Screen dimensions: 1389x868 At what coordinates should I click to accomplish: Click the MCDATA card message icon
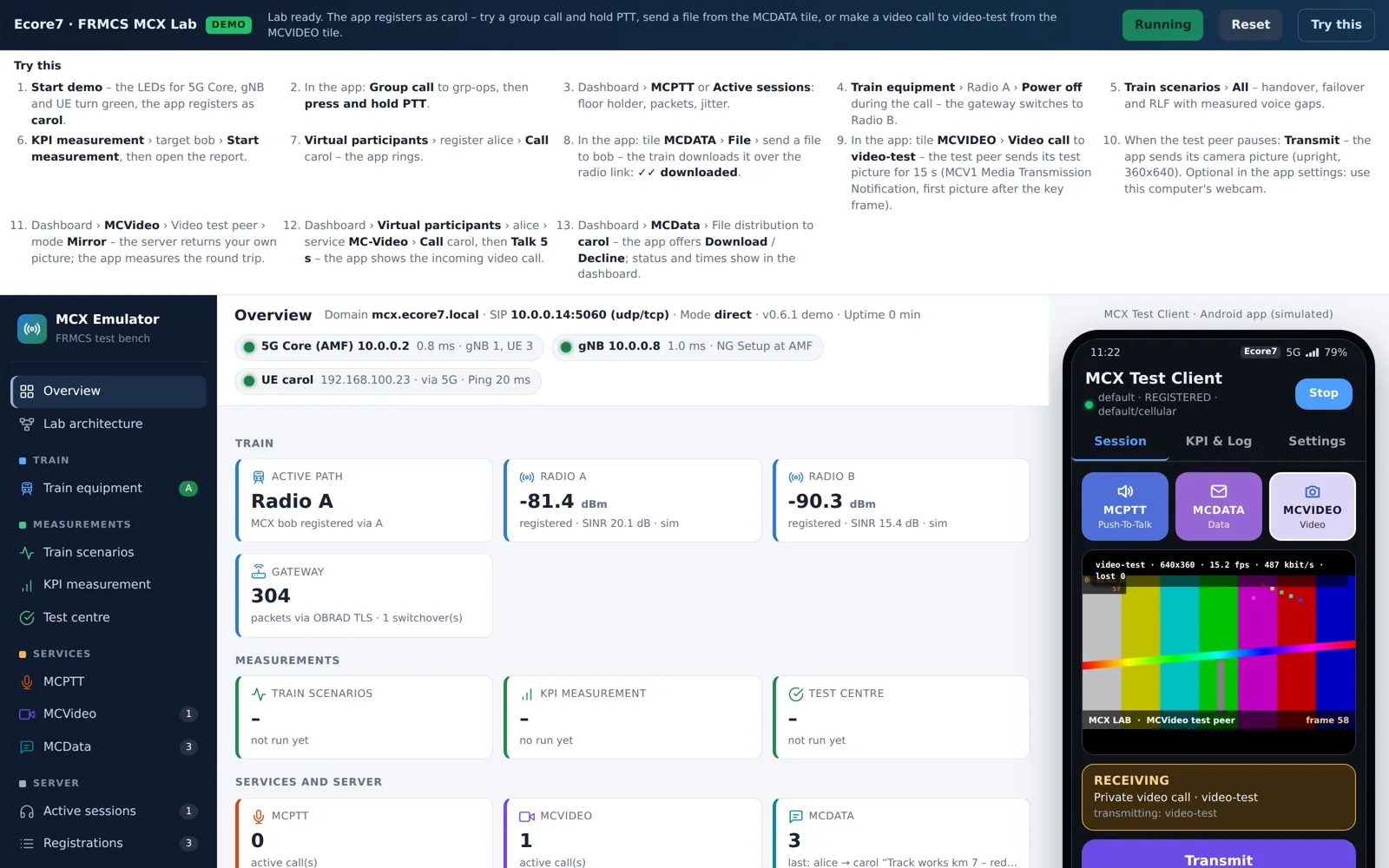click(x=796, y=816)
